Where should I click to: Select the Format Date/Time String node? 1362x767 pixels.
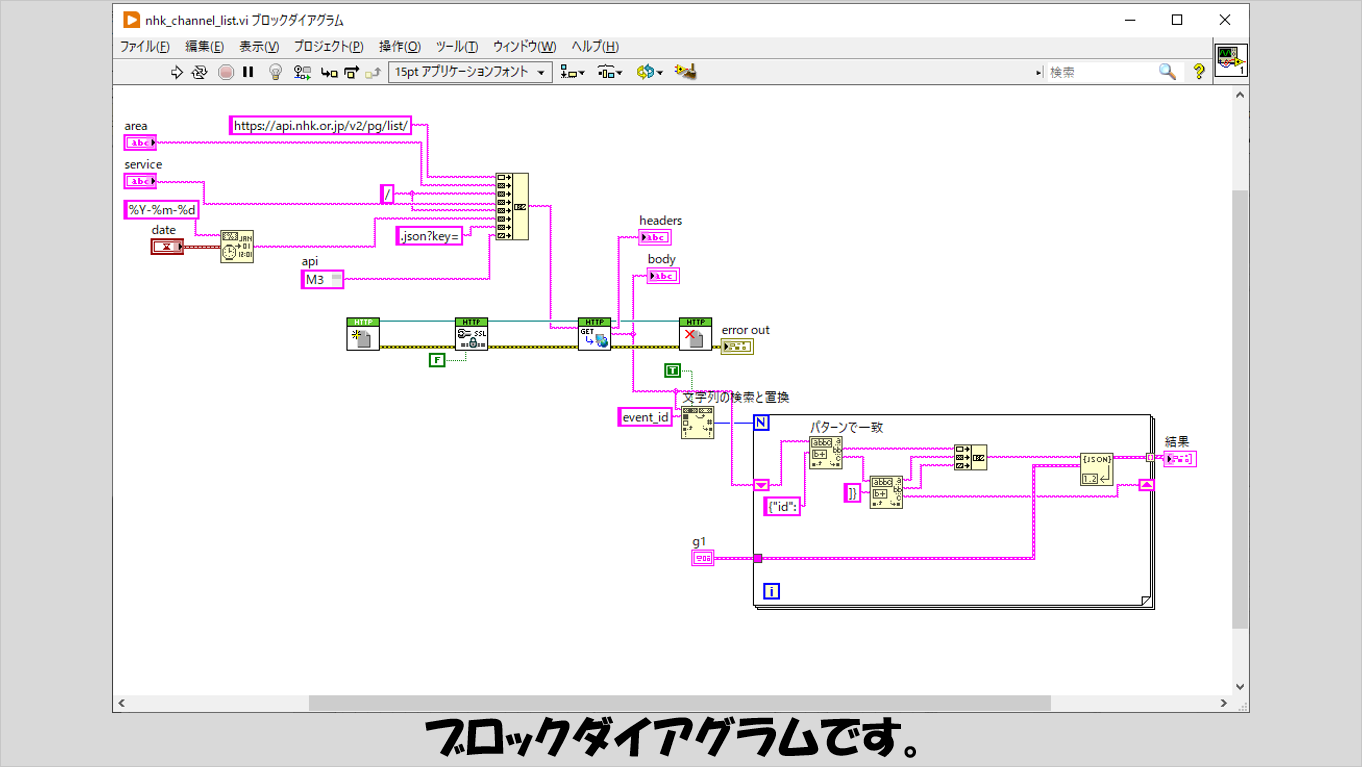[237, 245]
